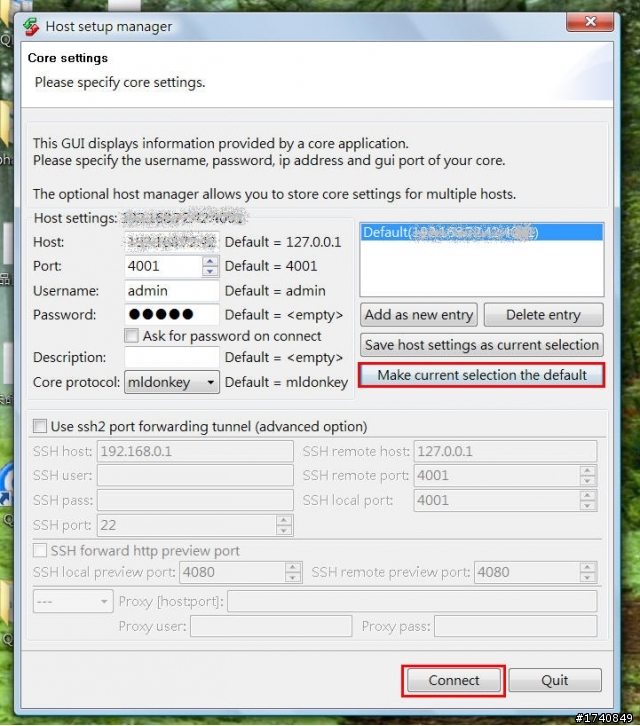Click the SSH local port field
The width and height of the screenshot is (640, 726).
click(497, 500)
